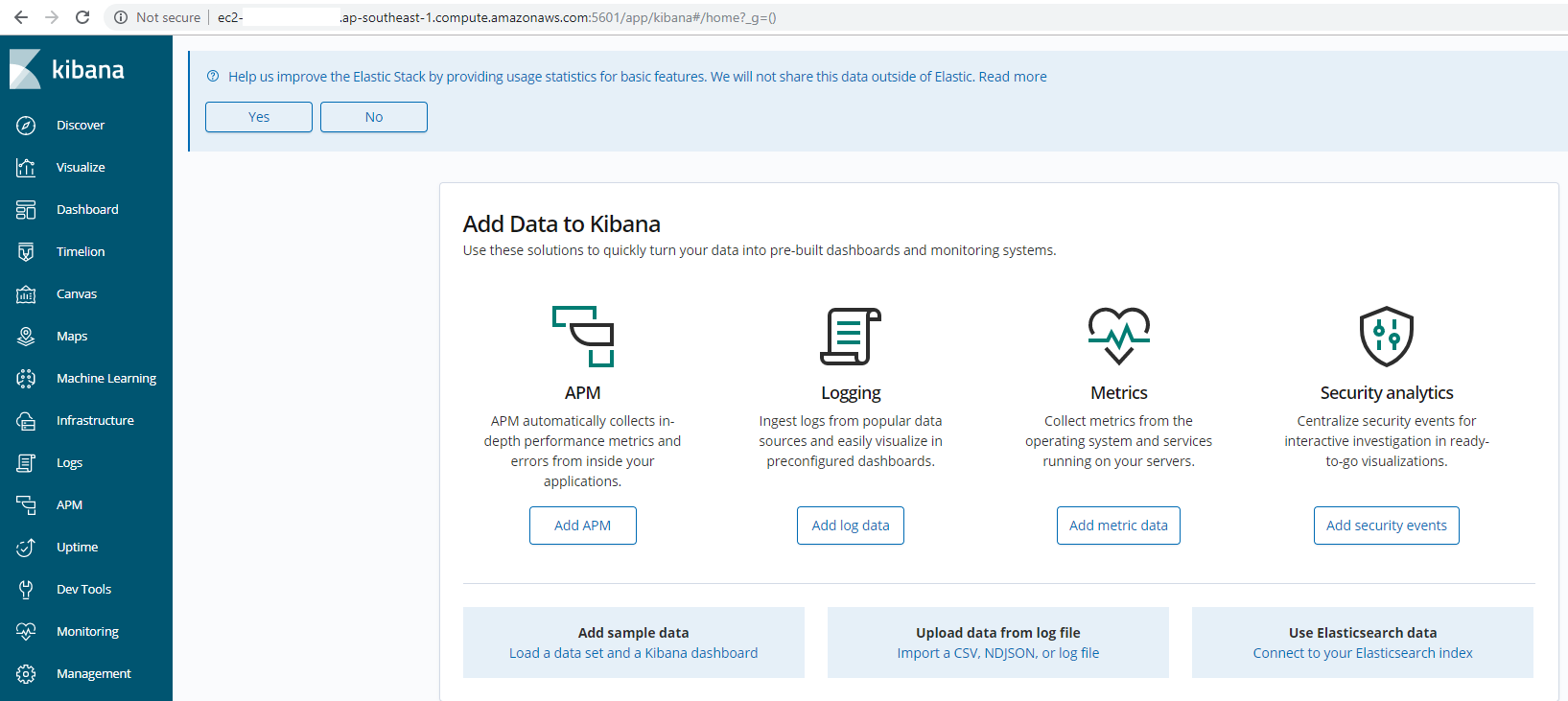Click the Not secure site info icon
Viewport: 1568px width, 701px height.
coord(121,17)
